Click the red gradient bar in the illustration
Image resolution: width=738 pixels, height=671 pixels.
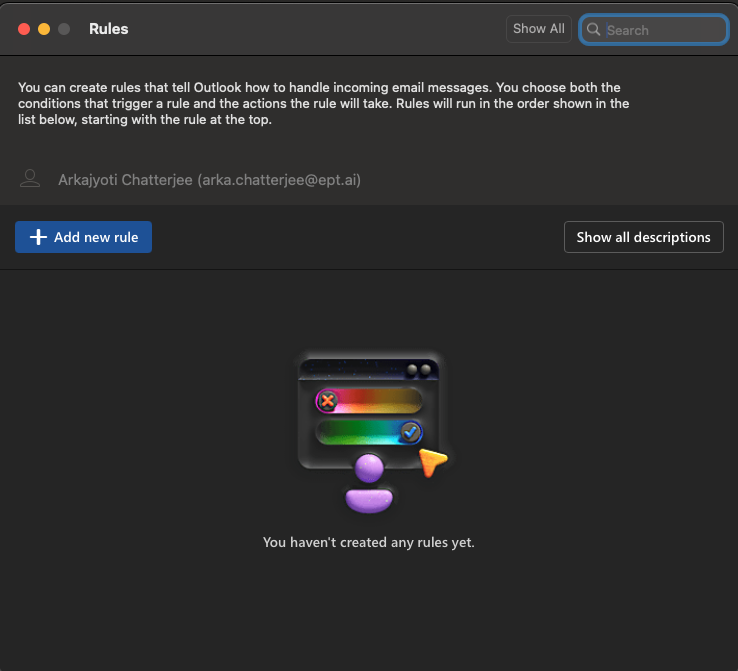click(x=376, y=401)
